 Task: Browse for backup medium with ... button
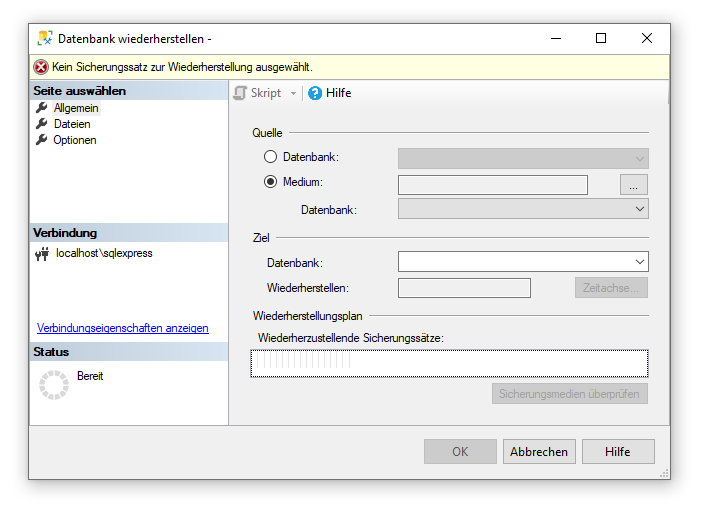(633, 184)
